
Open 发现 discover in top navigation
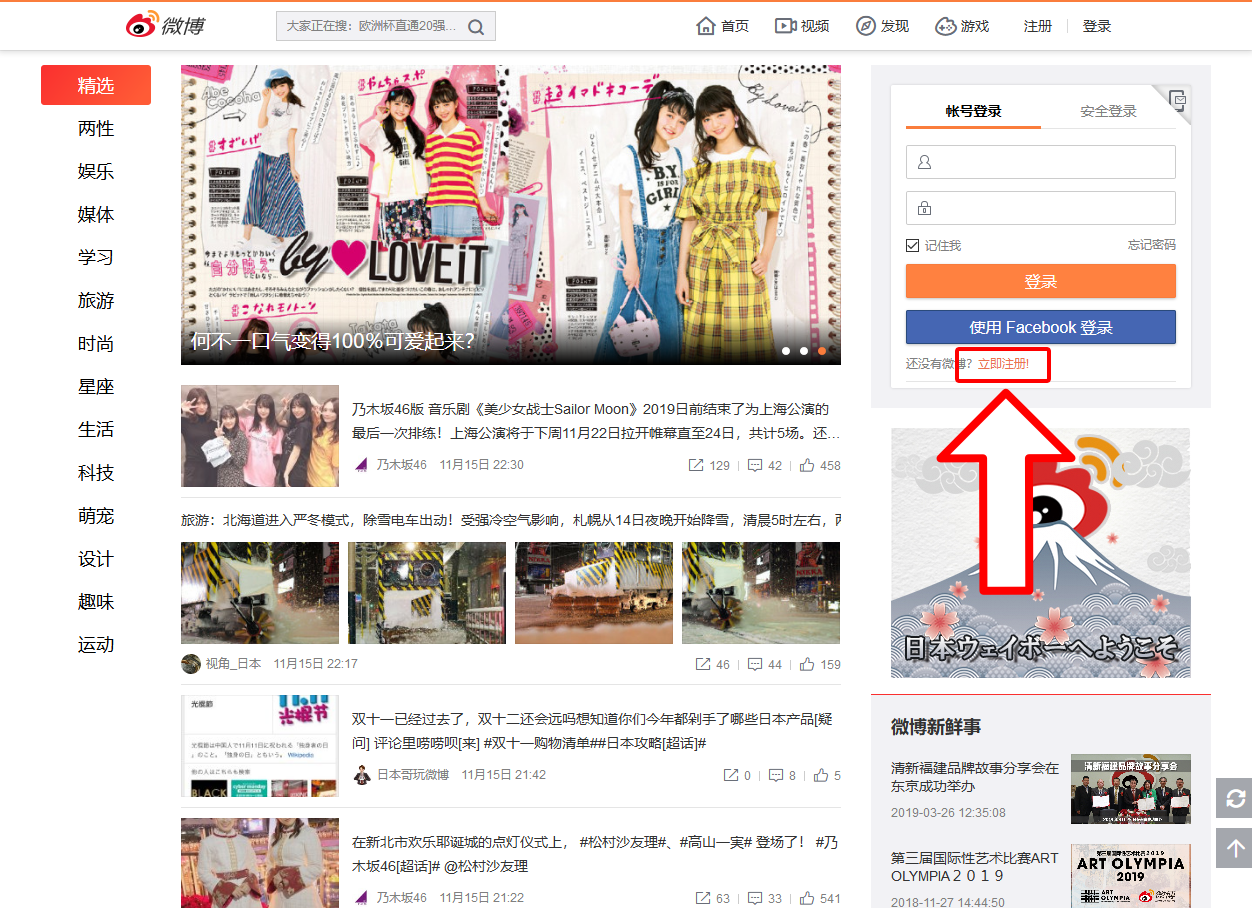tap(882, 26)
